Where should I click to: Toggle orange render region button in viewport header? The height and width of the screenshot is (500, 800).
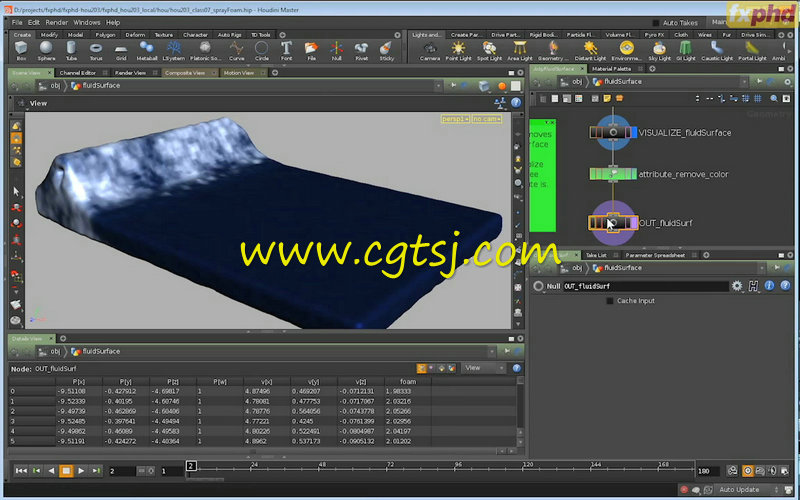tap(502, 86)
